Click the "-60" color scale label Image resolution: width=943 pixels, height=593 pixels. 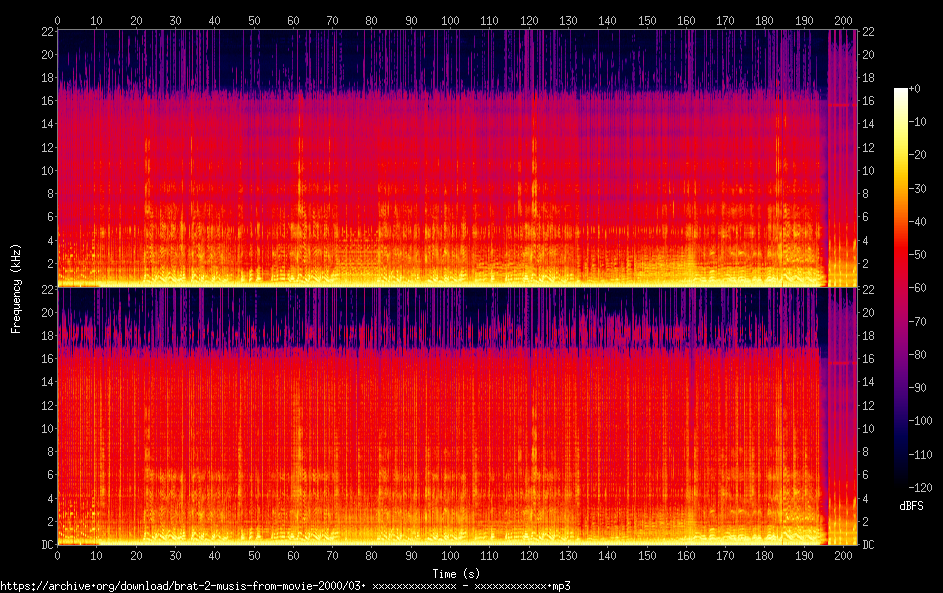pos(918,287)
